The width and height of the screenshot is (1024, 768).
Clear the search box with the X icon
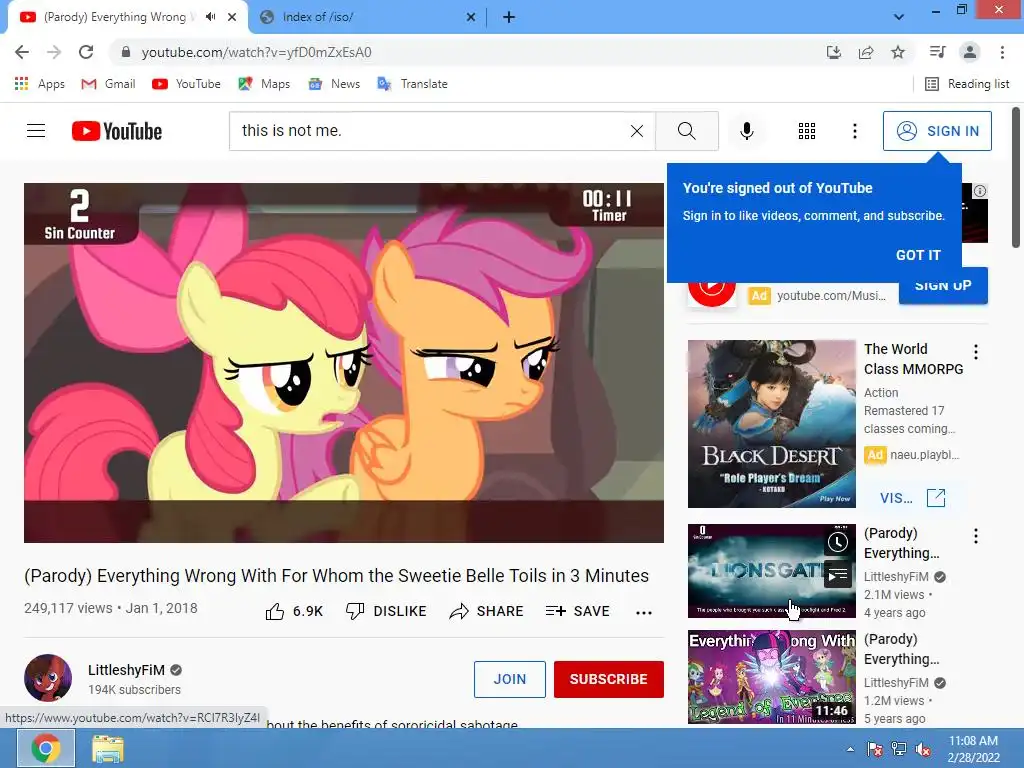[x=637, y=131]
